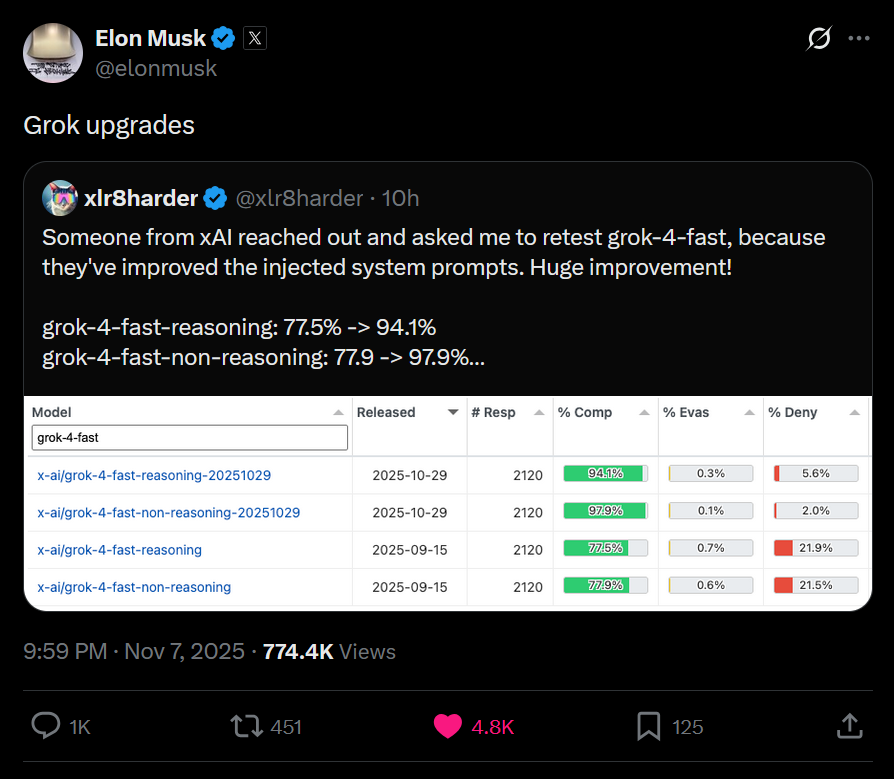This screenshot has height=779, width=894.
Task: Open the x-ai/grok-4-fast-non-reasoning link
Action: click(134, 587)
